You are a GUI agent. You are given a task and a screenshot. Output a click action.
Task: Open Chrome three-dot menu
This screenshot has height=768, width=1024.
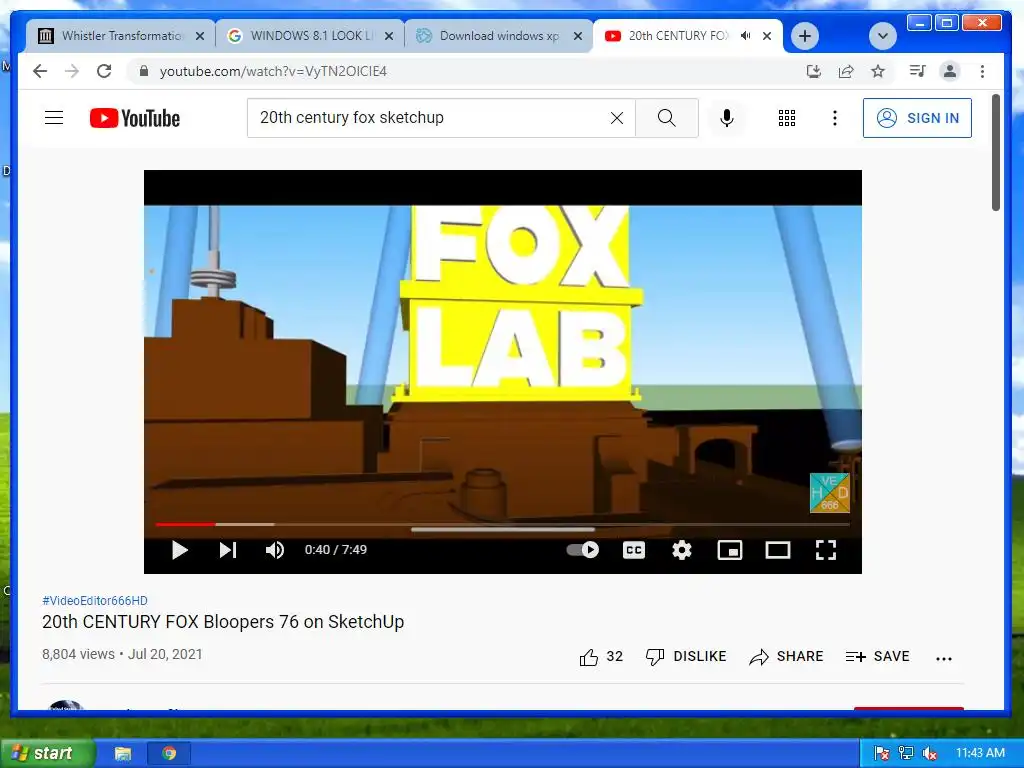(x=982, y=71)
